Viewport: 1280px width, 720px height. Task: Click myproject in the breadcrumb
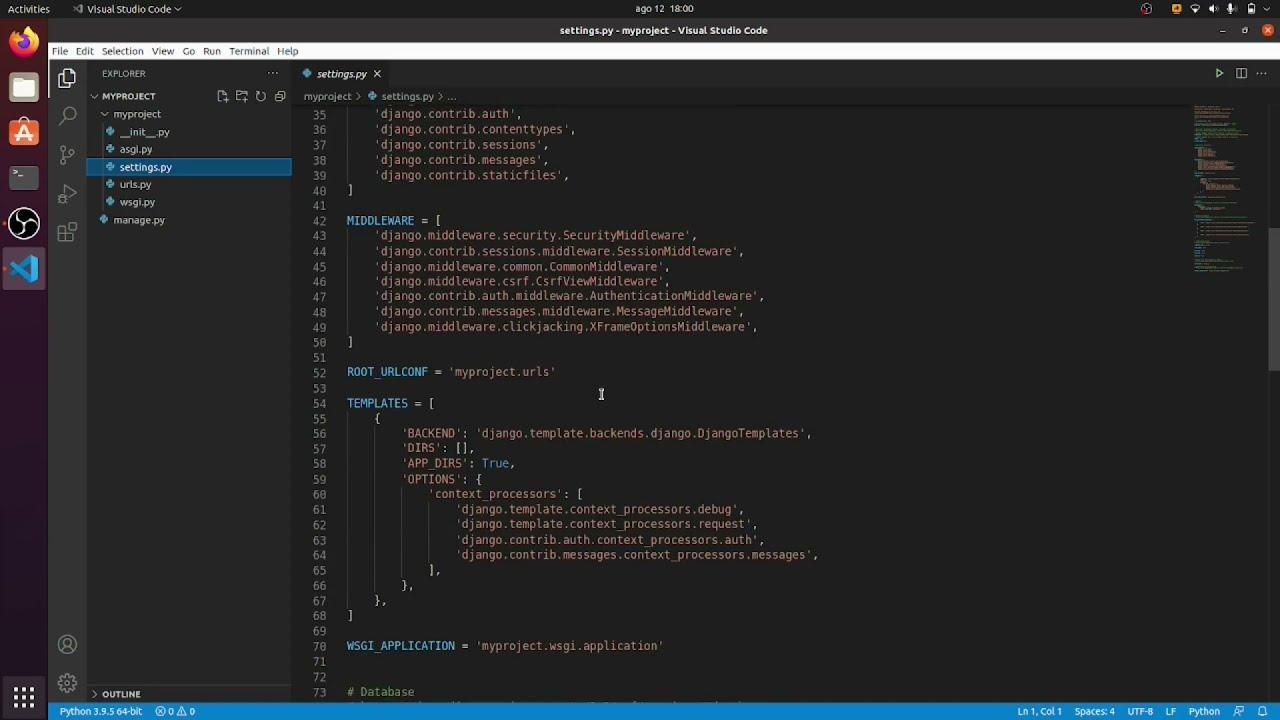click(327, 96)
